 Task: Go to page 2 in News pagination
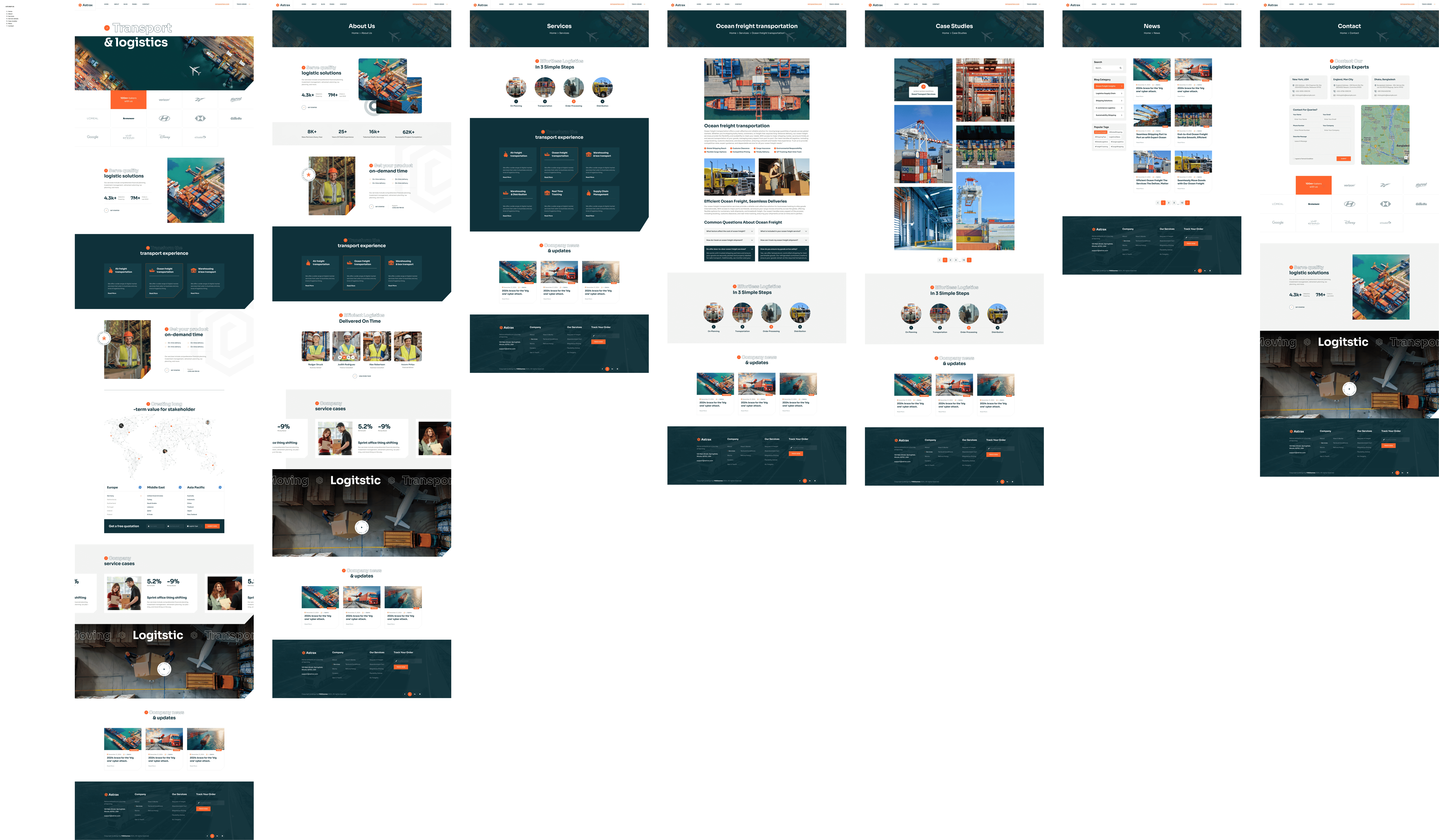(1169, 203)
